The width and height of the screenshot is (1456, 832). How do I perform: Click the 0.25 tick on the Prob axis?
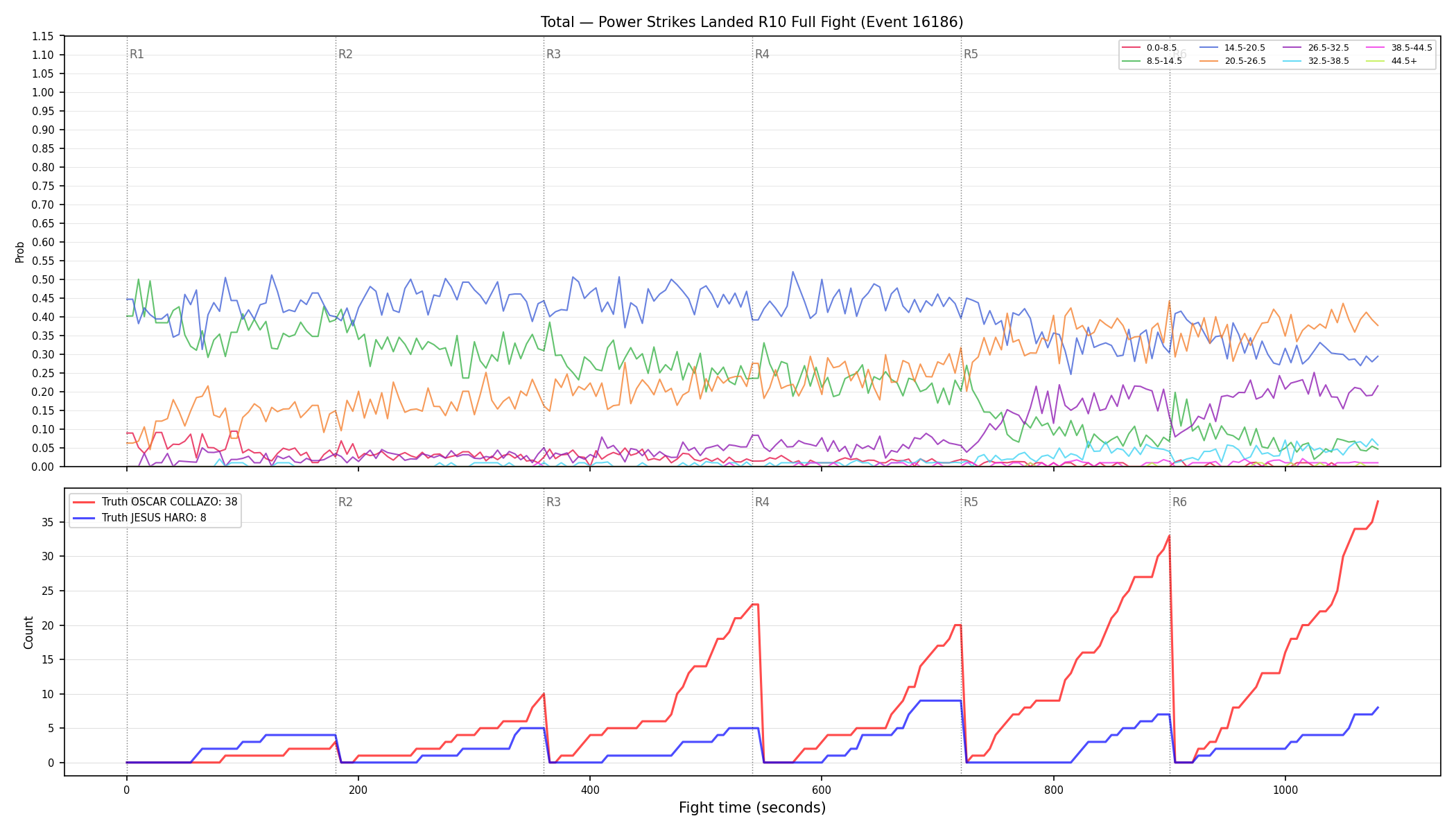pos(43,373)
